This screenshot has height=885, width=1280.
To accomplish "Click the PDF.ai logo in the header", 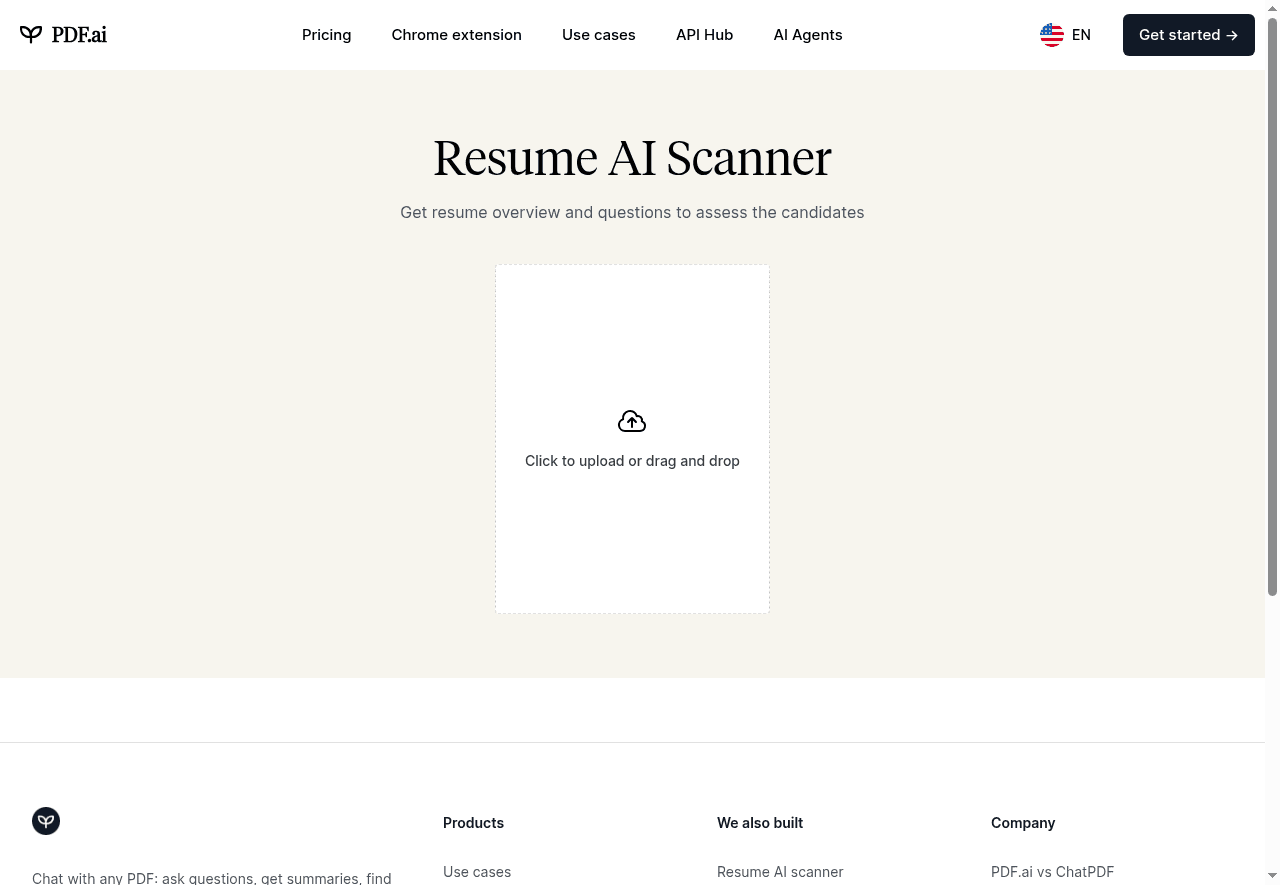I will 63,34.
